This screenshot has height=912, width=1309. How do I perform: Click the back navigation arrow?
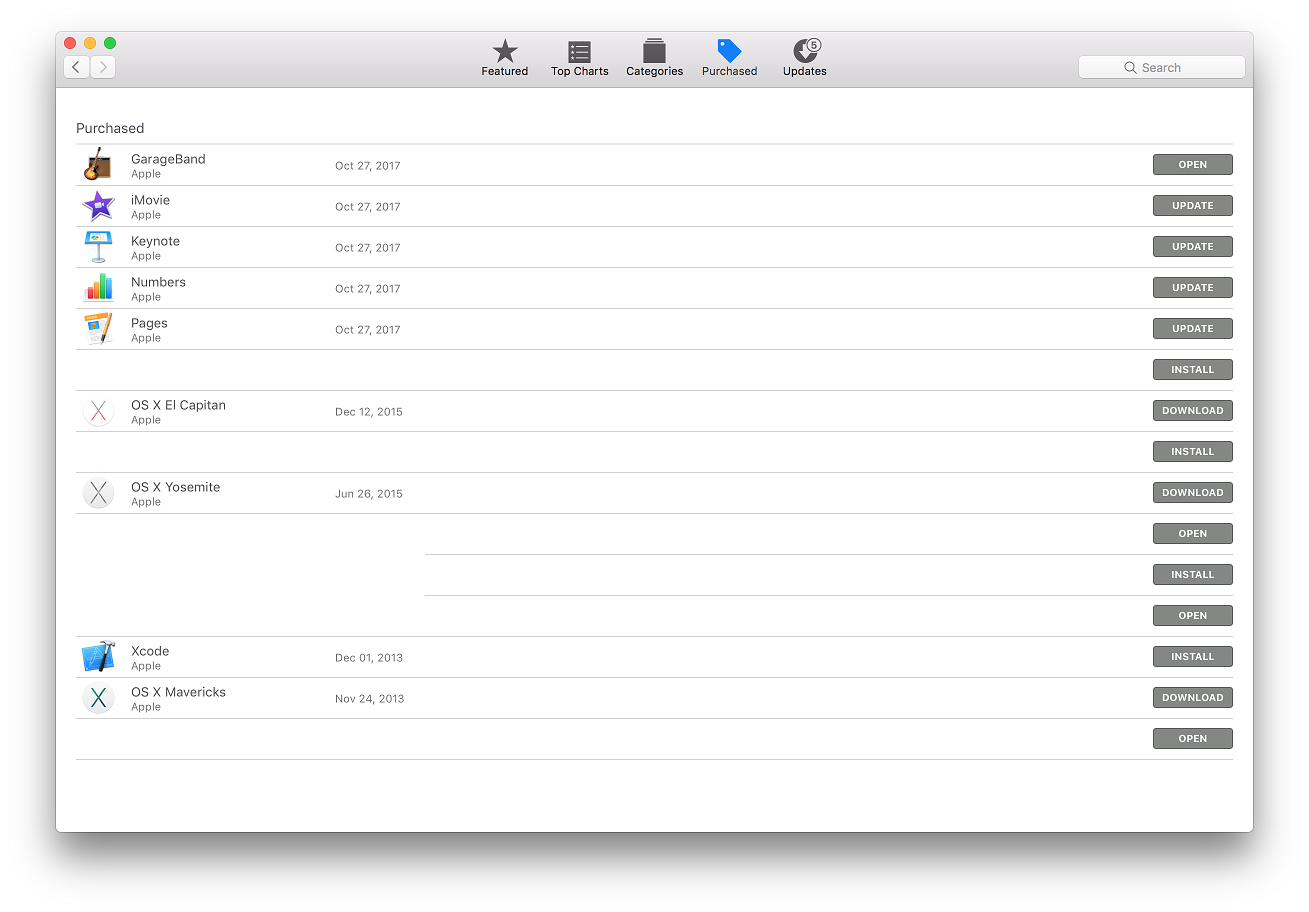(x=77, y=67)
